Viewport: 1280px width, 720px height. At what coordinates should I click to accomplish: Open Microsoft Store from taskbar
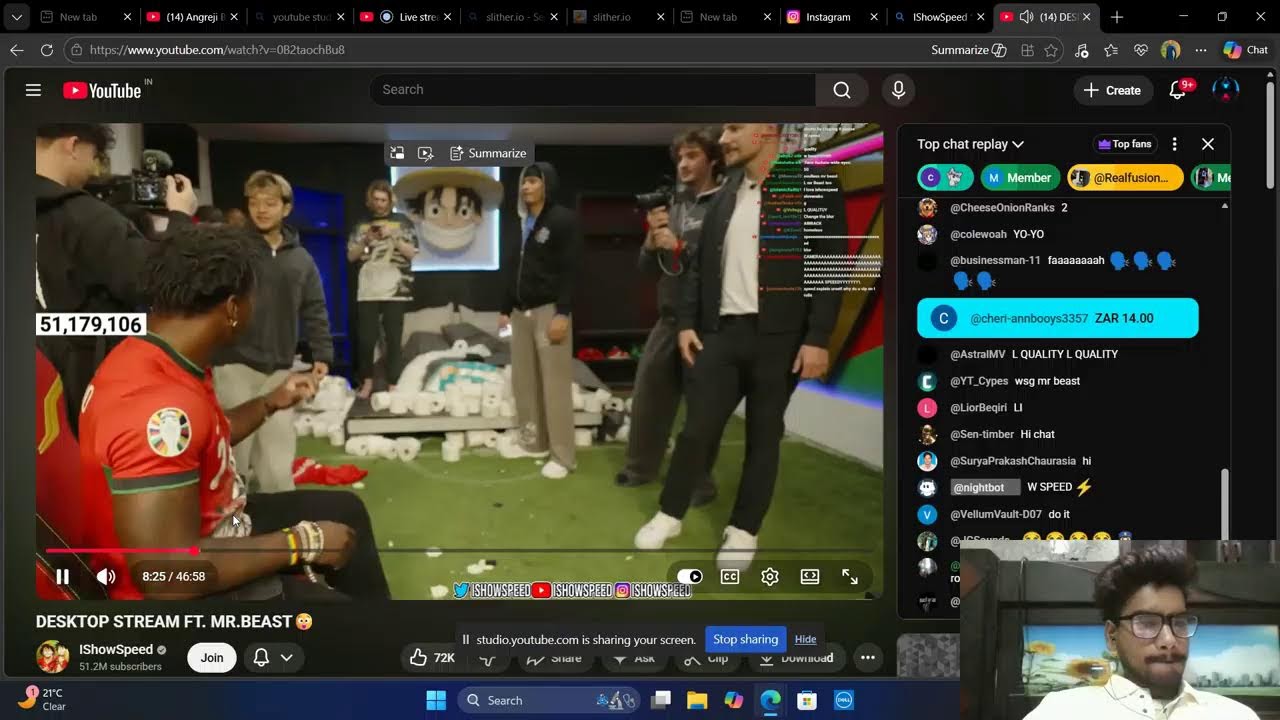(806, 700)
